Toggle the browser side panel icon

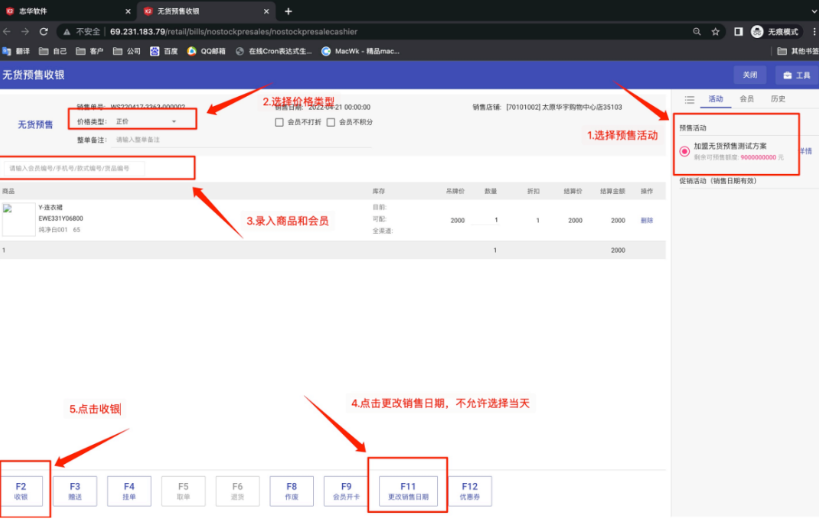click(x=738, y=32)
